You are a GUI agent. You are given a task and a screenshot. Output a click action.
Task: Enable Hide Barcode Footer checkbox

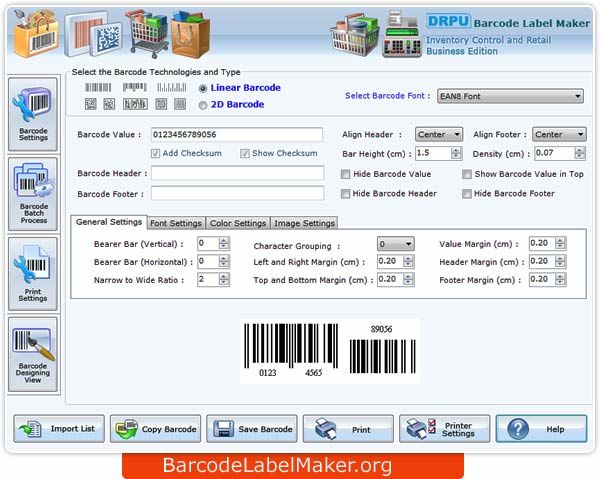tap(466, 194)
